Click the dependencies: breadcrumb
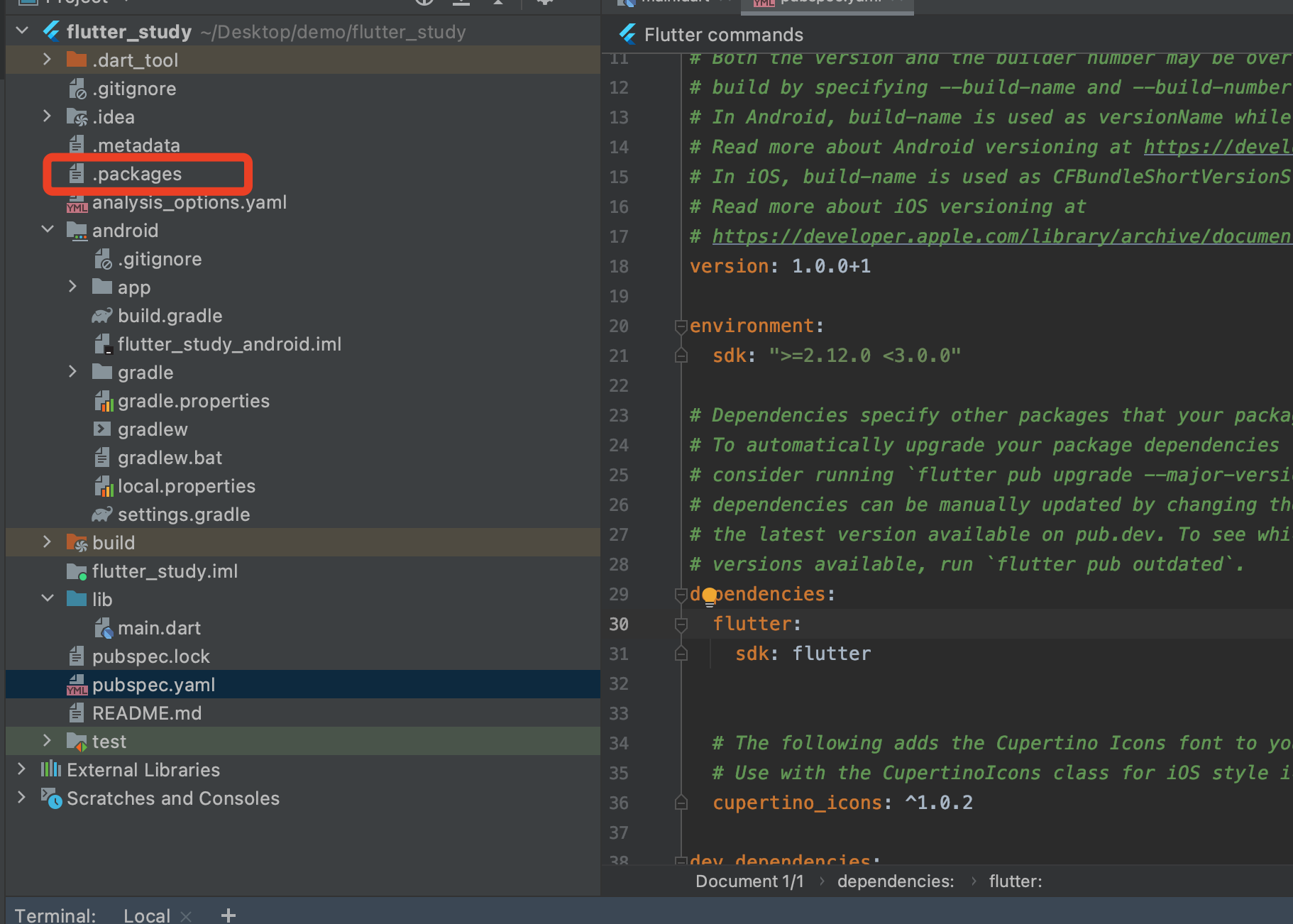Screen dimensions: 1293x924 [x=896, y=881]
